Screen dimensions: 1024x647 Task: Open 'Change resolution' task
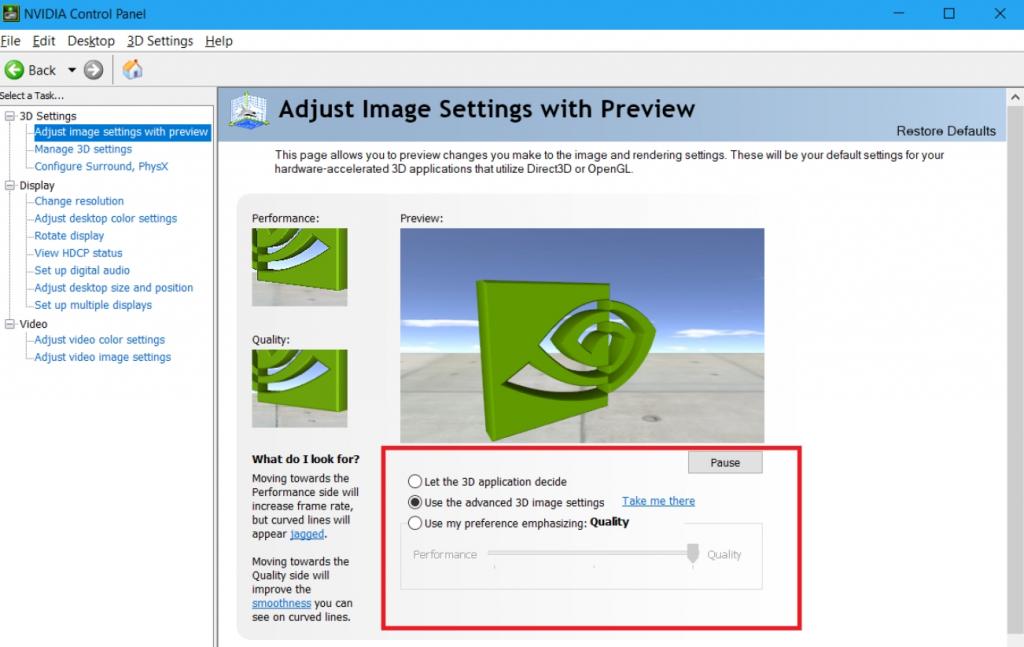[x=79, y=201]
